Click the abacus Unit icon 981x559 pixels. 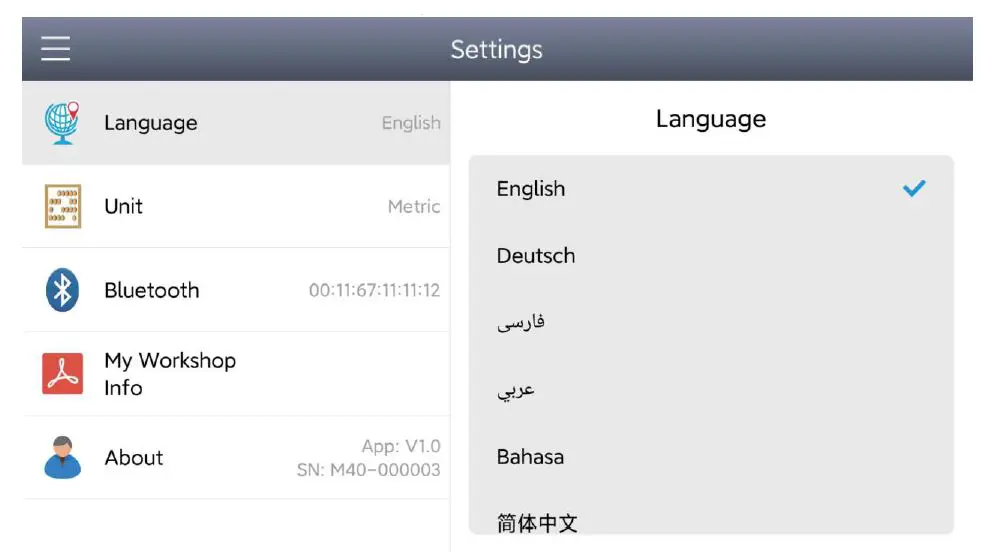[x=62, y=206]
